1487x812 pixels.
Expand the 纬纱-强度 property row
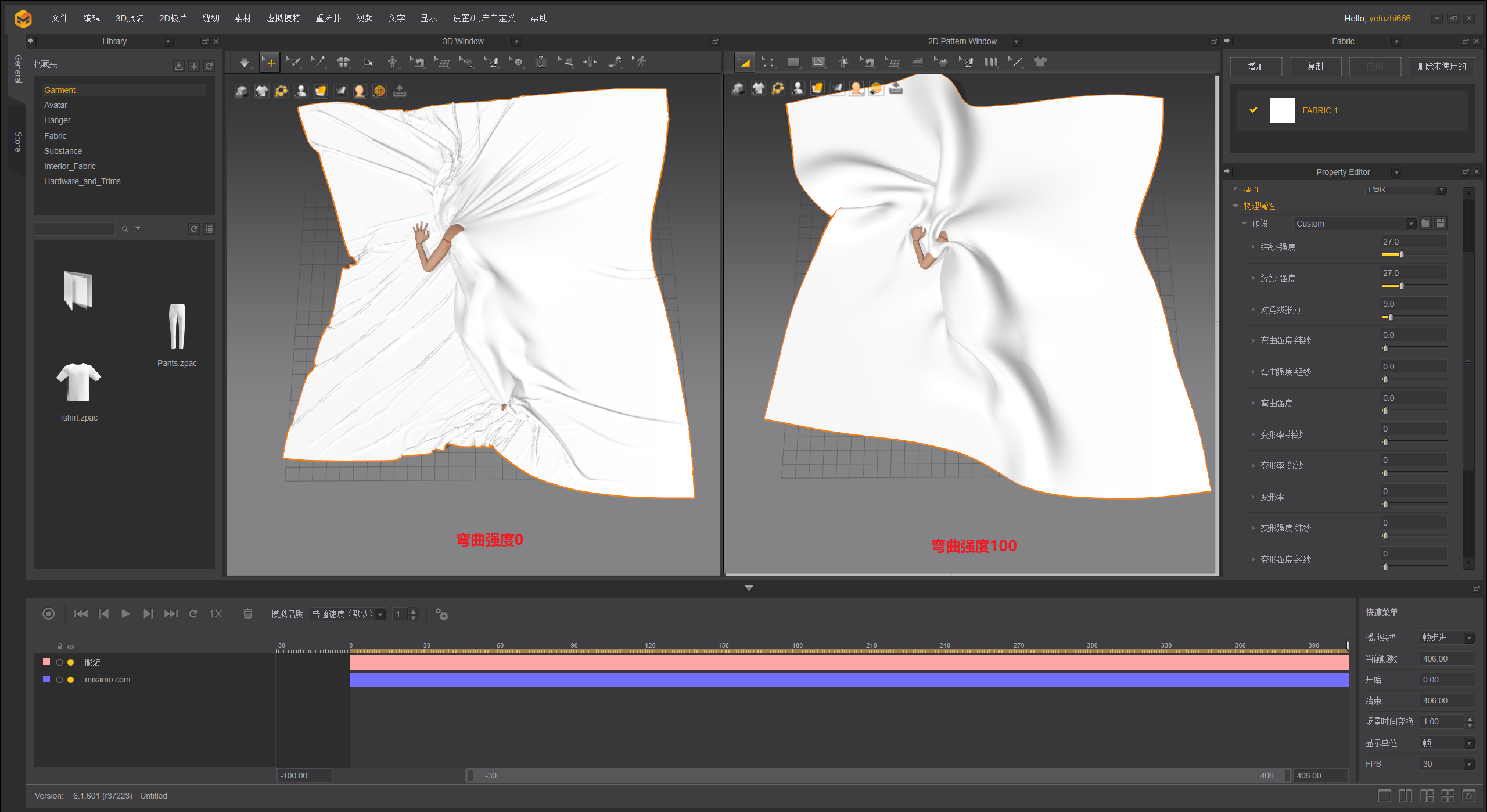click(1253, 247)
